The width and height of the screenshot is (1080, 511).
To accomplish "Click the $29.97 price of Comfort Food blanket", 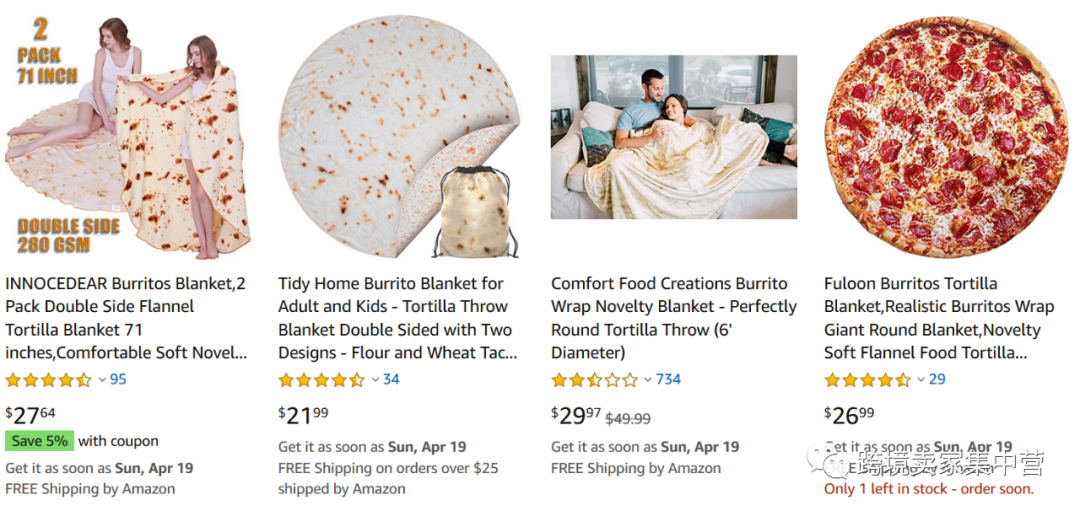I will [576, 414].
